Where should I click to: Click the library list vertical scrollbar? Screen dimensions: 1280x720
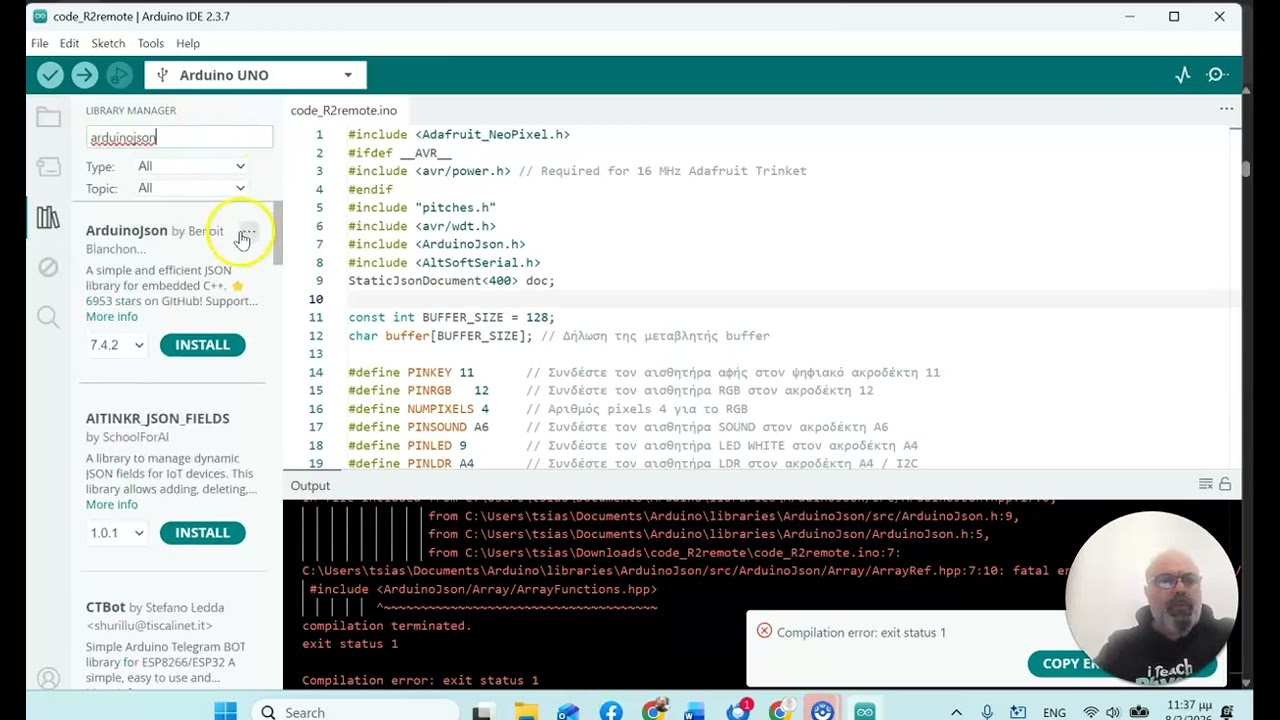[278, 232]
